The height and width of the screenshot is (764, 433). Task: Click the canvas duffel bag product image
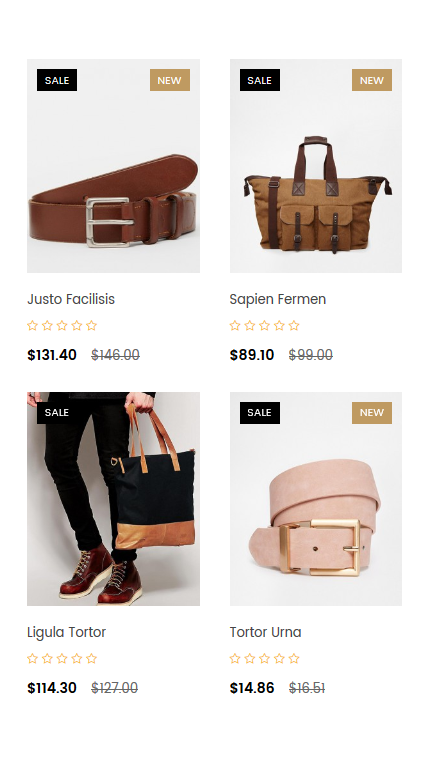click(x=316, y=166)
